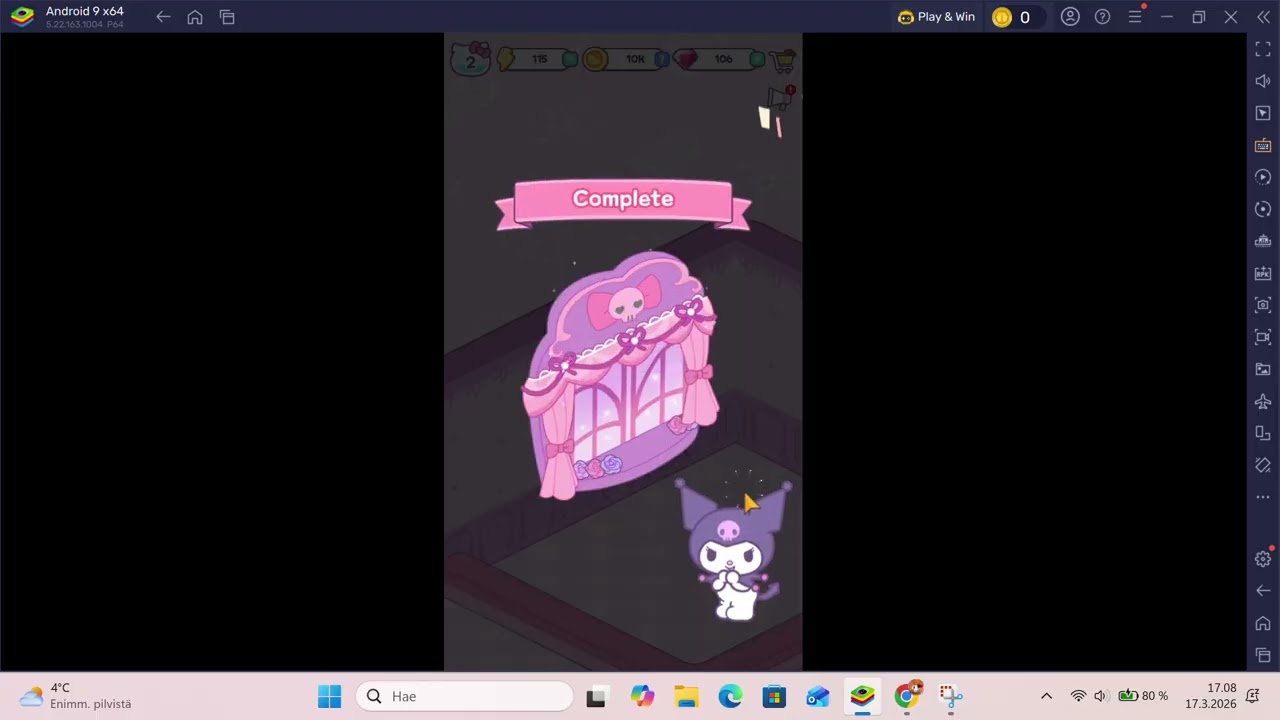Click the install APK icon
1280x720 pixels.
1263,273
